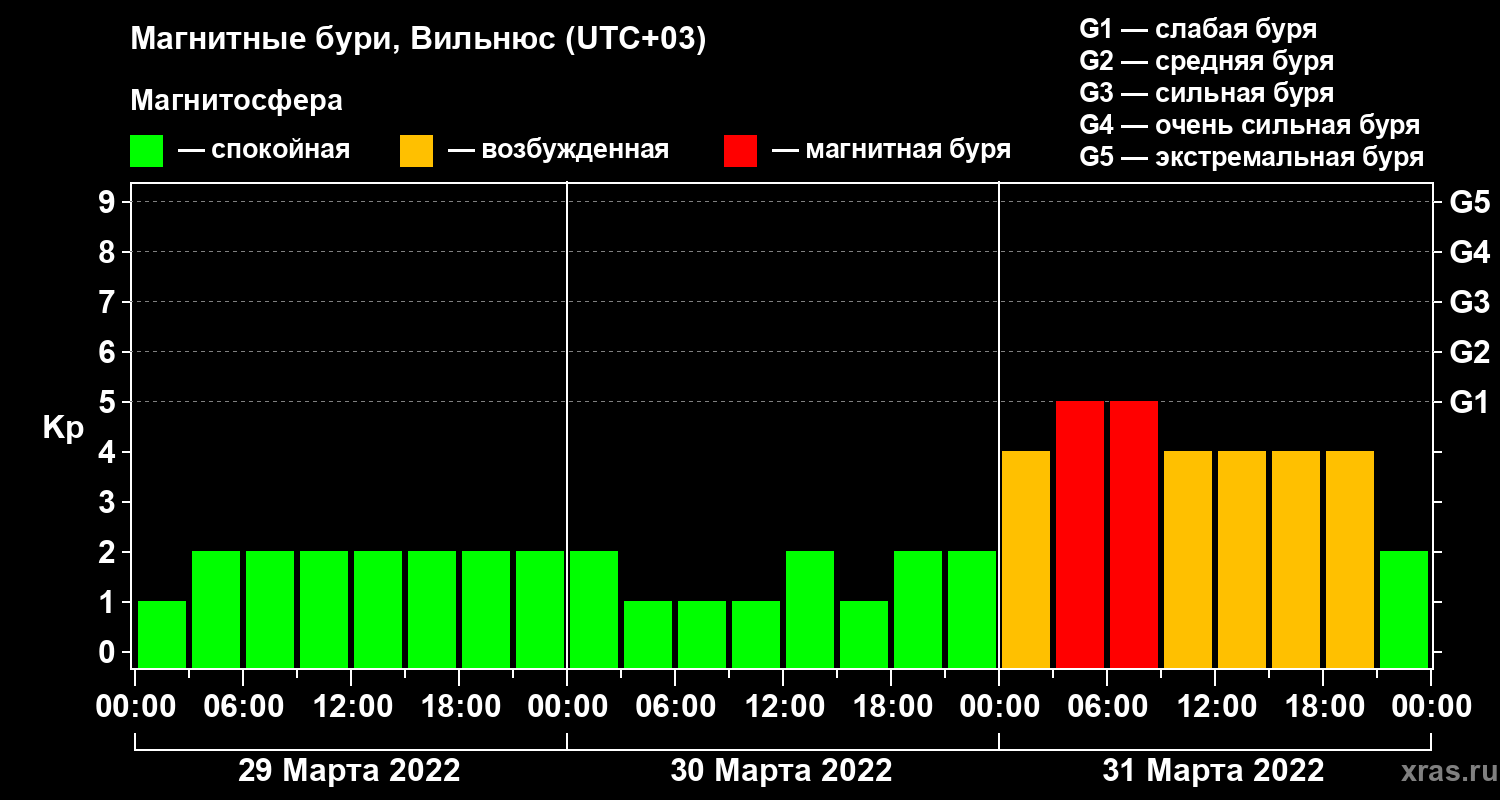Image resolution: width=1500 pixels, height=800 pixels.
Task: Click the green "спокойная" legend swatch
Action: 147,151
